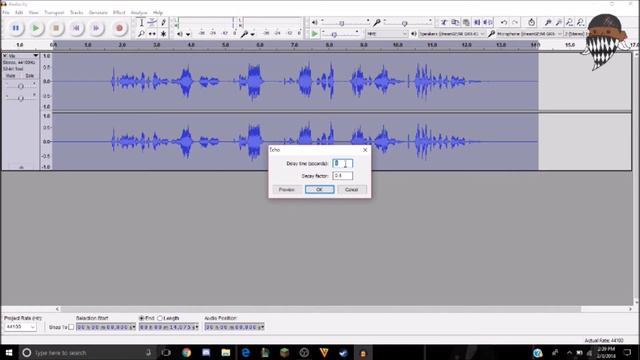
Task: Click the Paste icon in edit toolbar
Action: coord(466,22)
